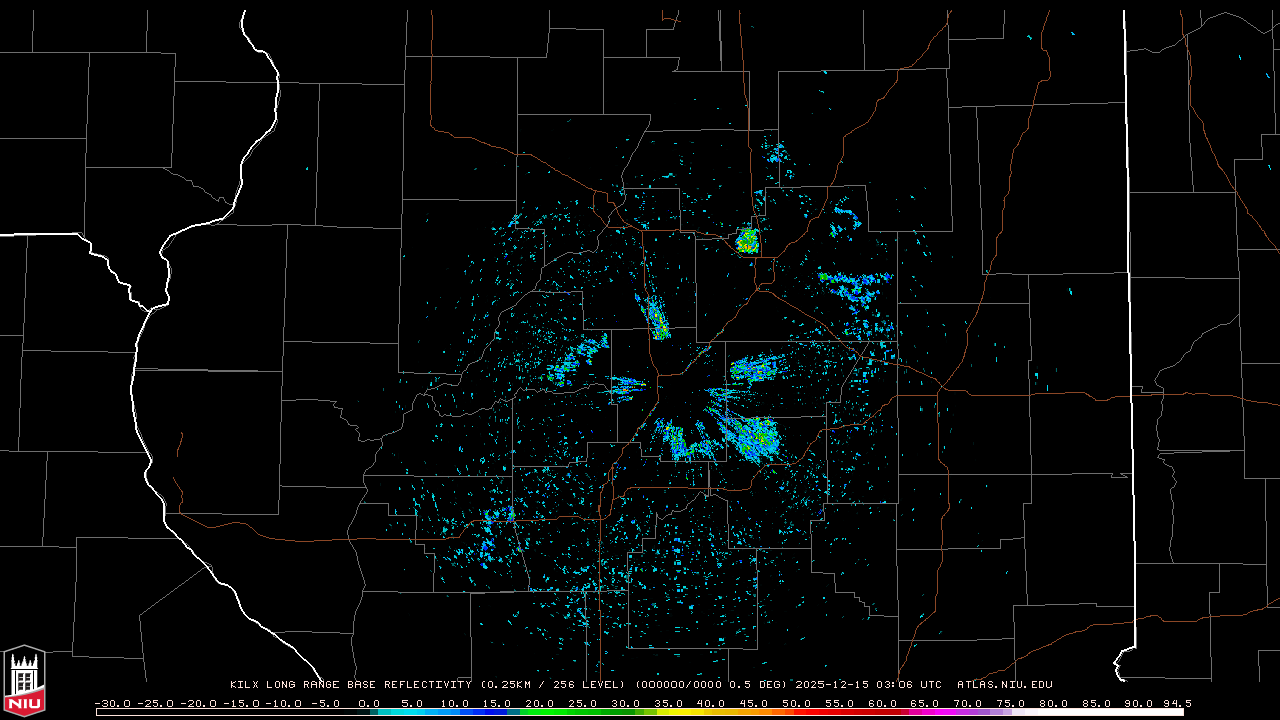Click the thick white vertical state border at right
Image resolution: width=1280 pixels, height=720 pixels.
(x=1130, y=300)
